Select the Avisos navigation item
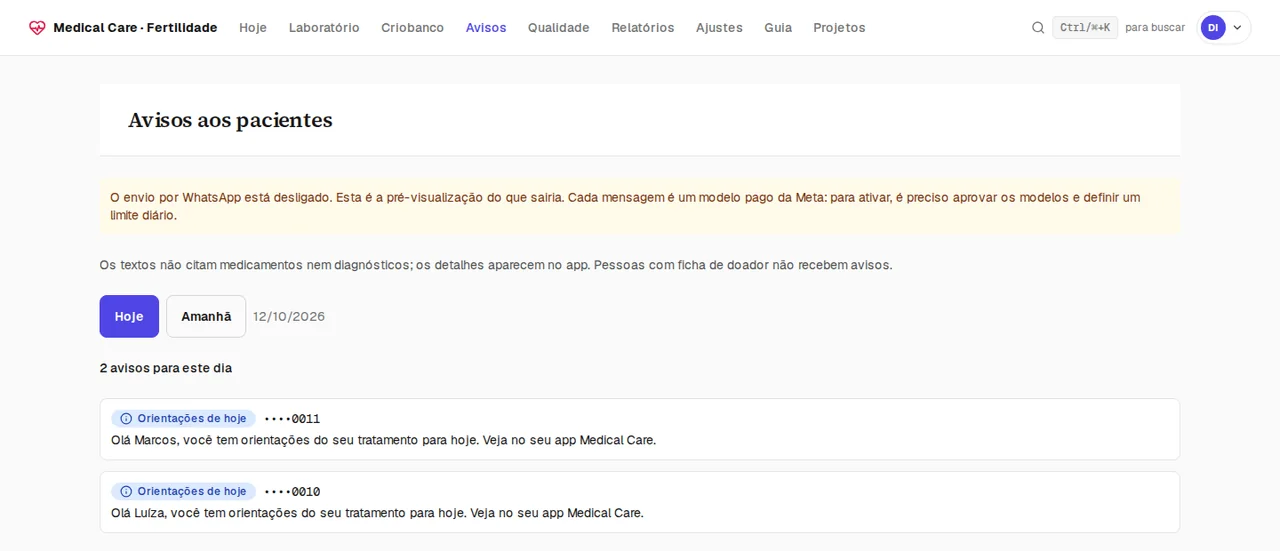 click(486, 28)
